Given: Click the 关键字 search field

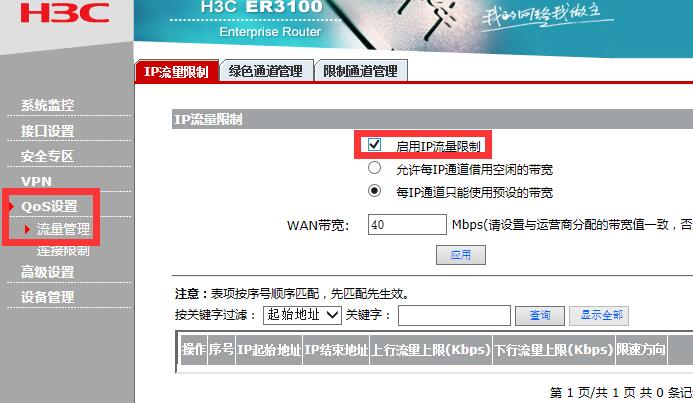Looking at the screenshot, I should pos(454,316).
